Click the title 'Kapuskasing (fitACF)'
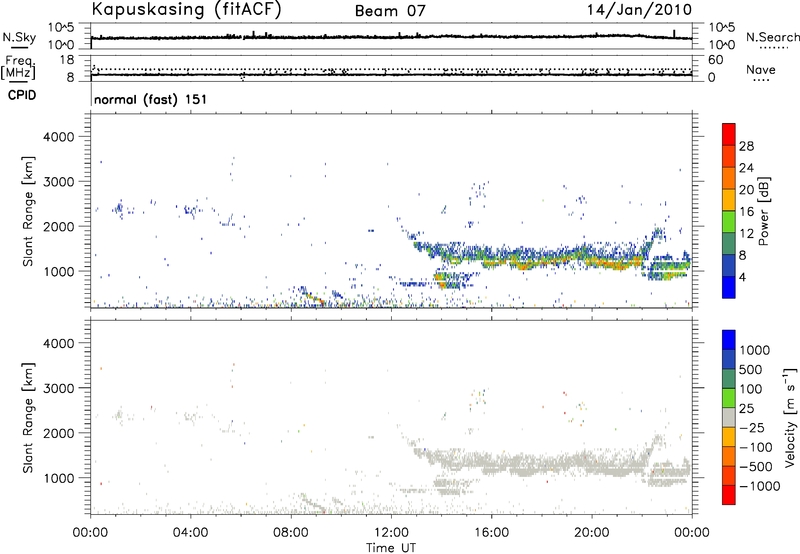 [x=186, y=9]
